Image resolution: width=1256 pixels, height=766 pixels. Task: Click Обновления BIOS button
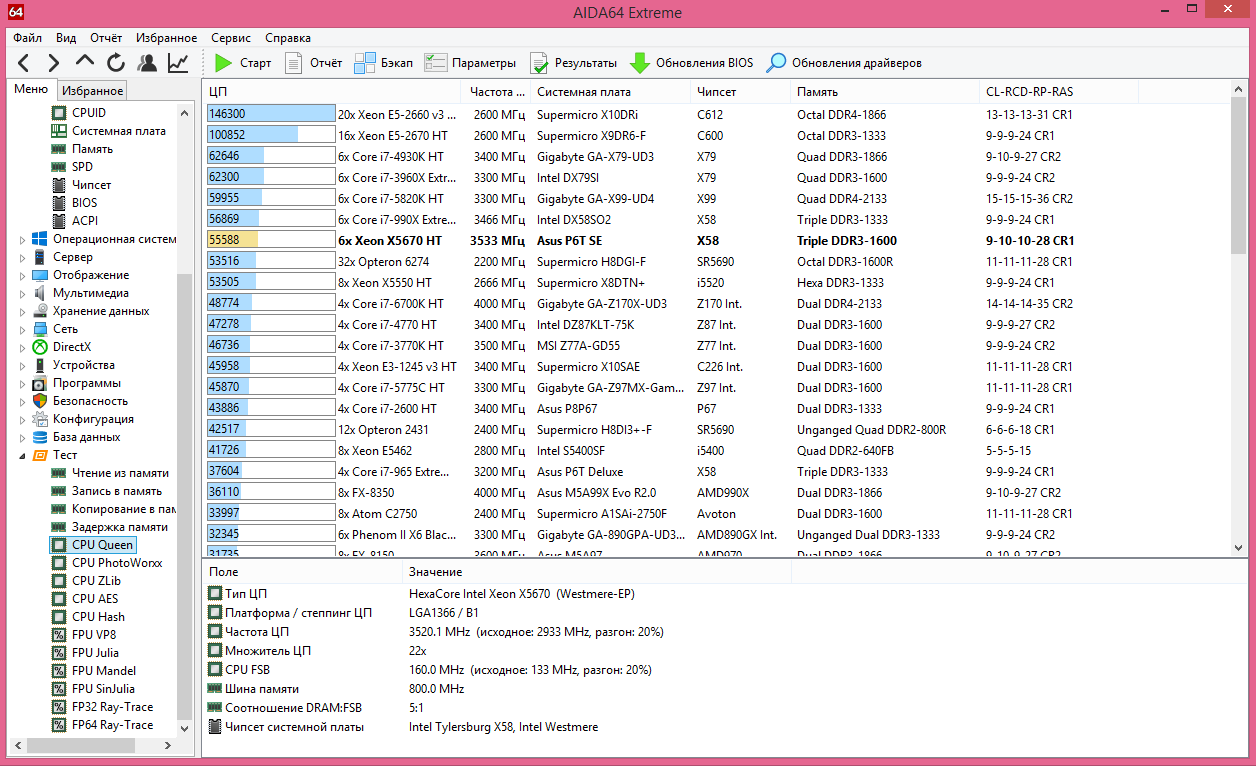[x=691, y=63]
